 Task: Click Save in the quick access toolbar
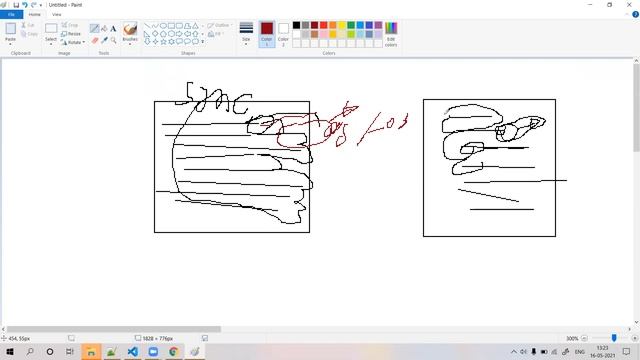point(16,5)
